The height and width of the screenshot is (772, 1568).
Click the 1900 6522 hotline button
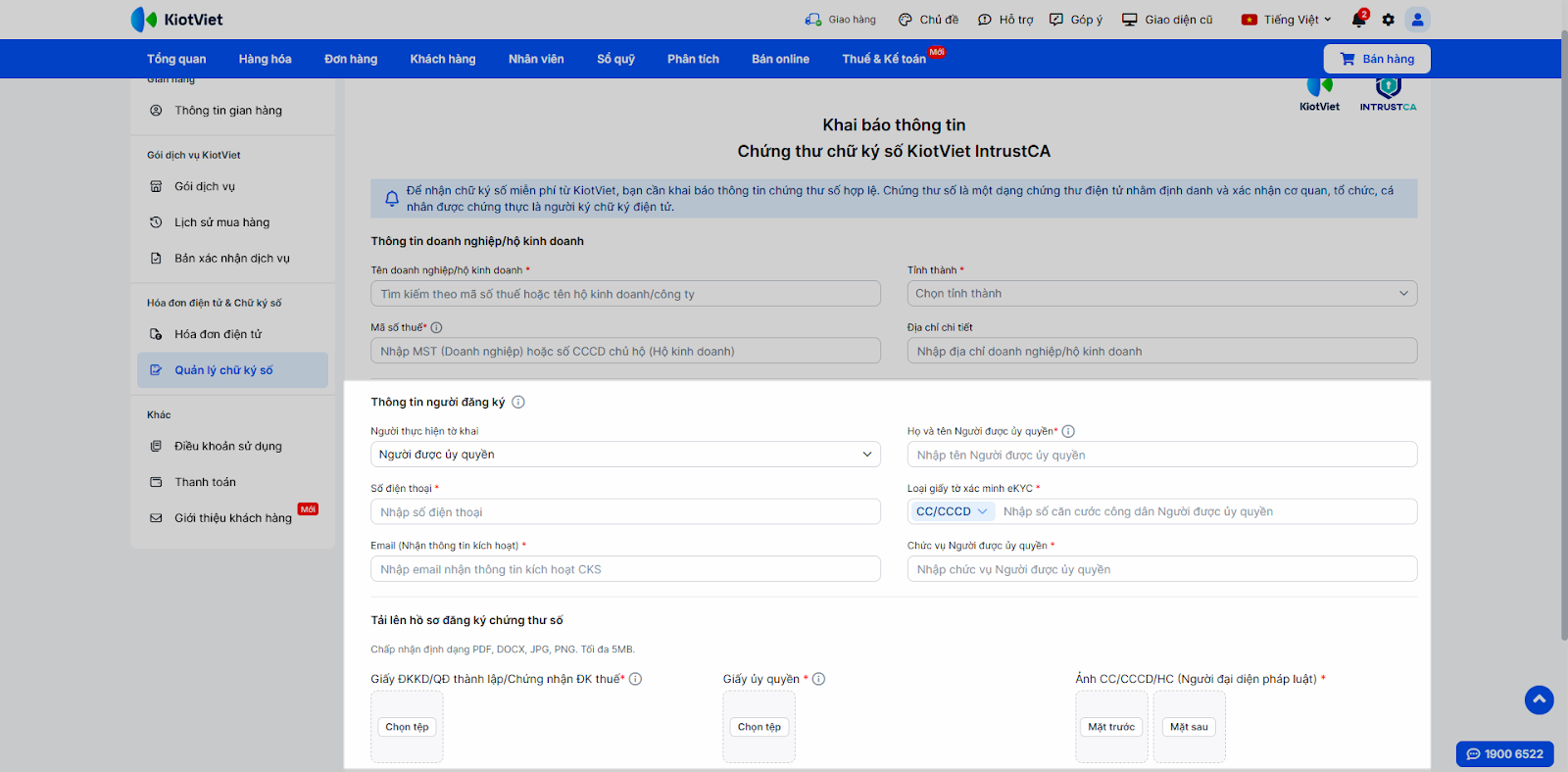pos(1505,753)
